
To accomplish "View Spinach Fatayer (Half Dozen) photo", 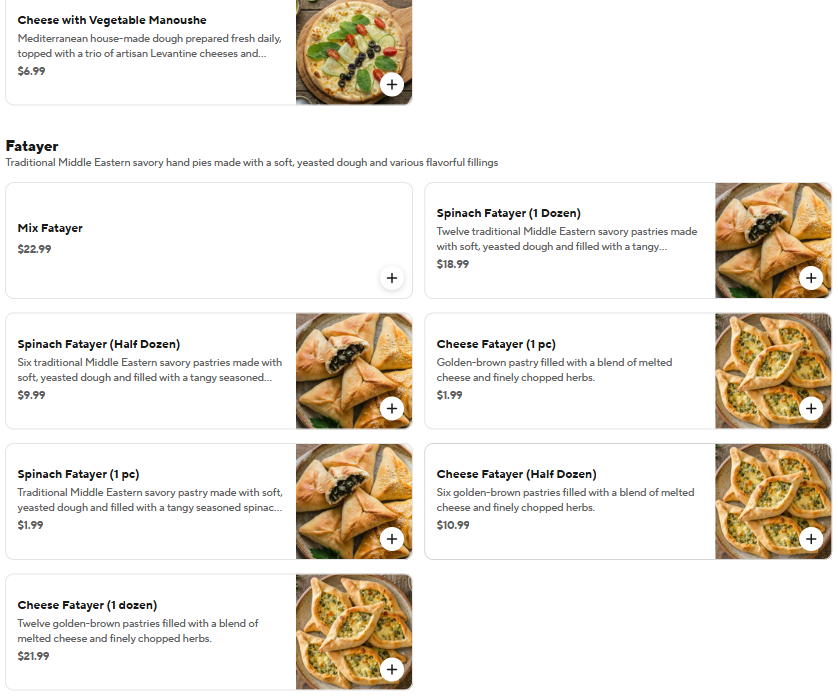I will coord(354,371).
